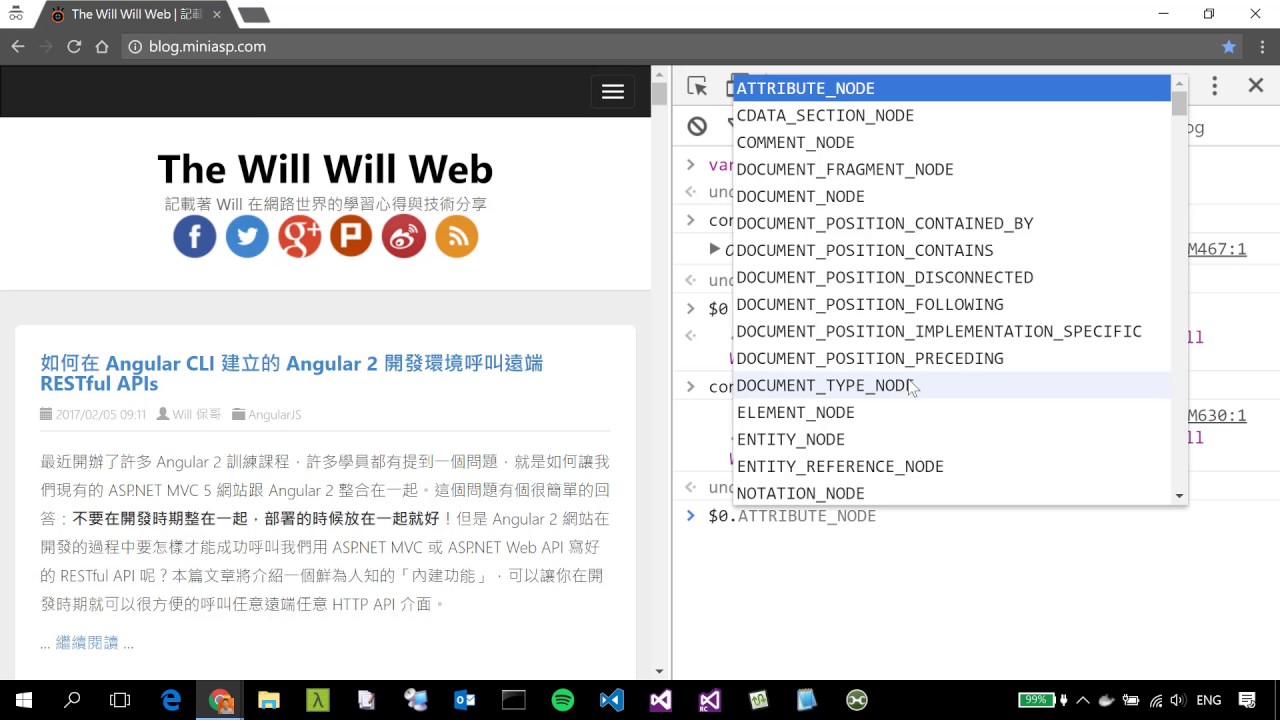1280x720 pixels.
Task: Select DOCUMENT_FRAGMENT_NODE suggestion
Action: [952, 169]
